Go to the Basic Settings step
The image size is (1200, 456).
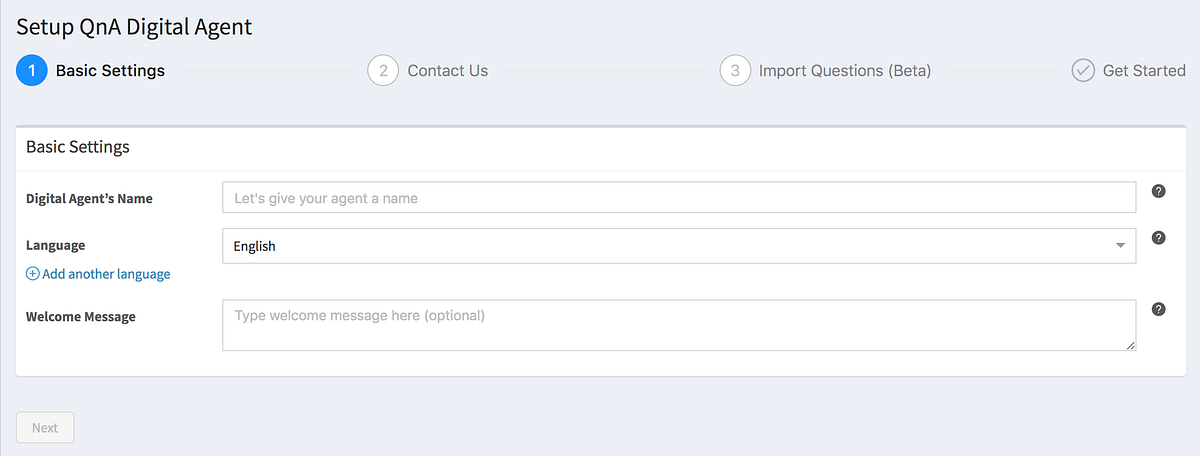[x=110, y=71]
